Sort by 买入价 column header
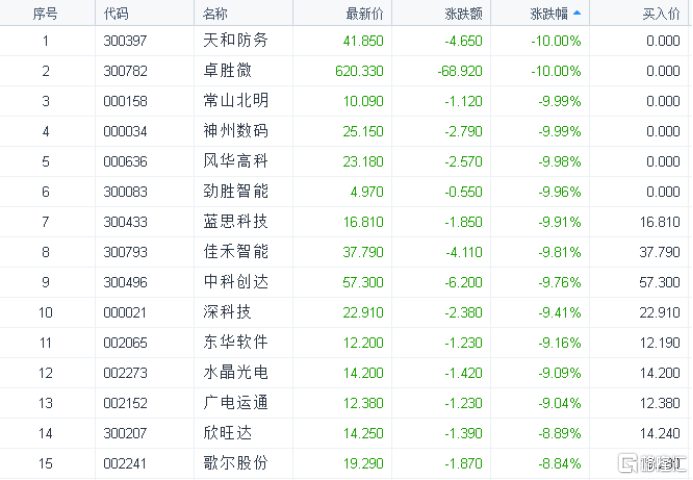 [661, 14]
